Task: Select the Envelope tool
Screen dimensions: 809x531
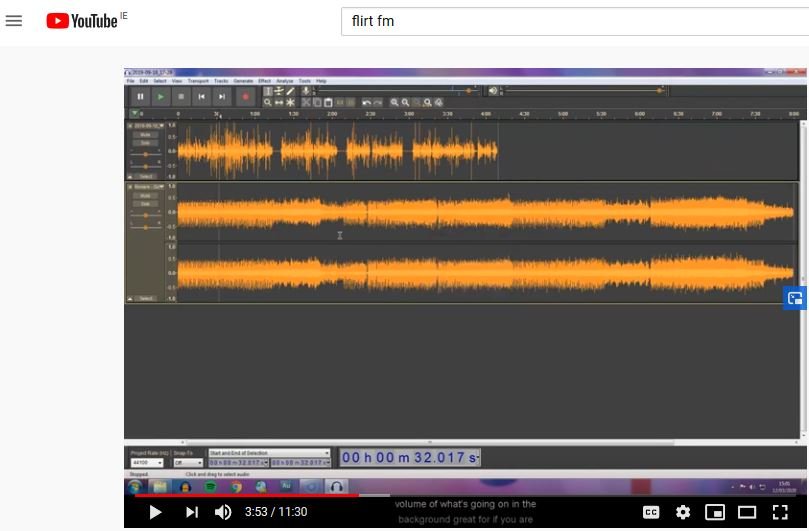Action: tap(279, 91)
